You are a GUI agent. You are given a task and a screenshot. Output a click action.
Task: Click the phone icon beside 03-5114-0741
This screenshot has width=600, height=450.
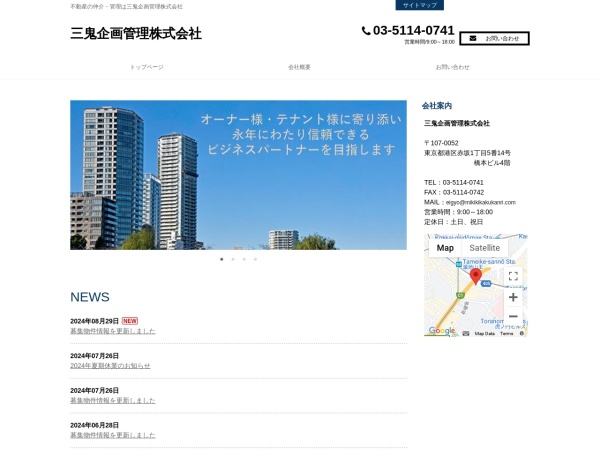pyautogui.click(x=366, y=31)
